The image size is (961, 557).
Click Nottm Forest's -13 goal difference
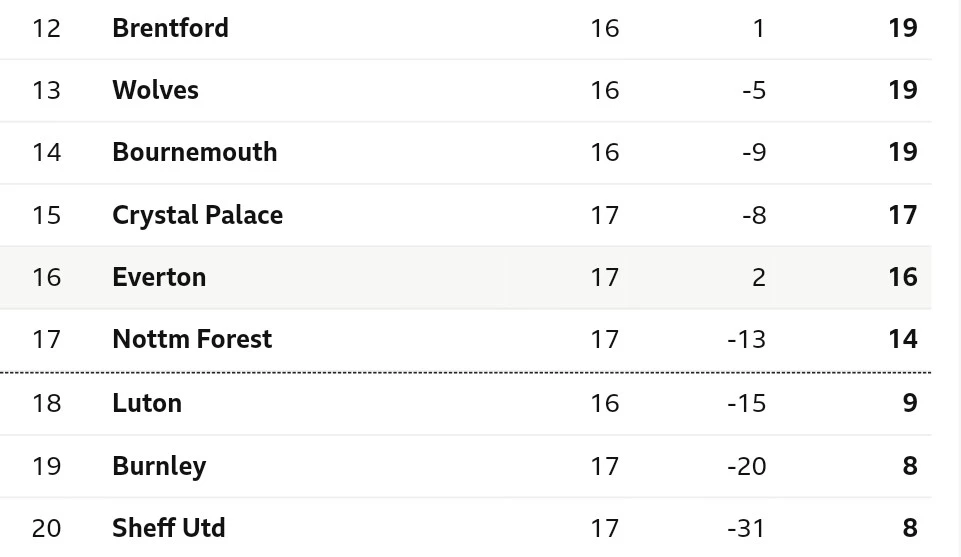746,339
